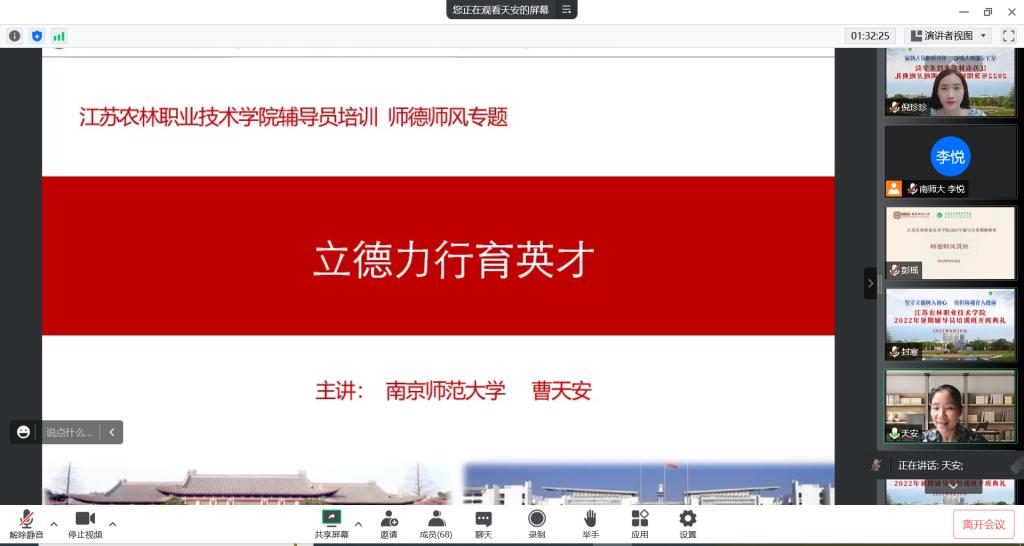This screenshot has width=1024, height=546.
Task: Open the 应用 apps icon
Action: point(640,524)
